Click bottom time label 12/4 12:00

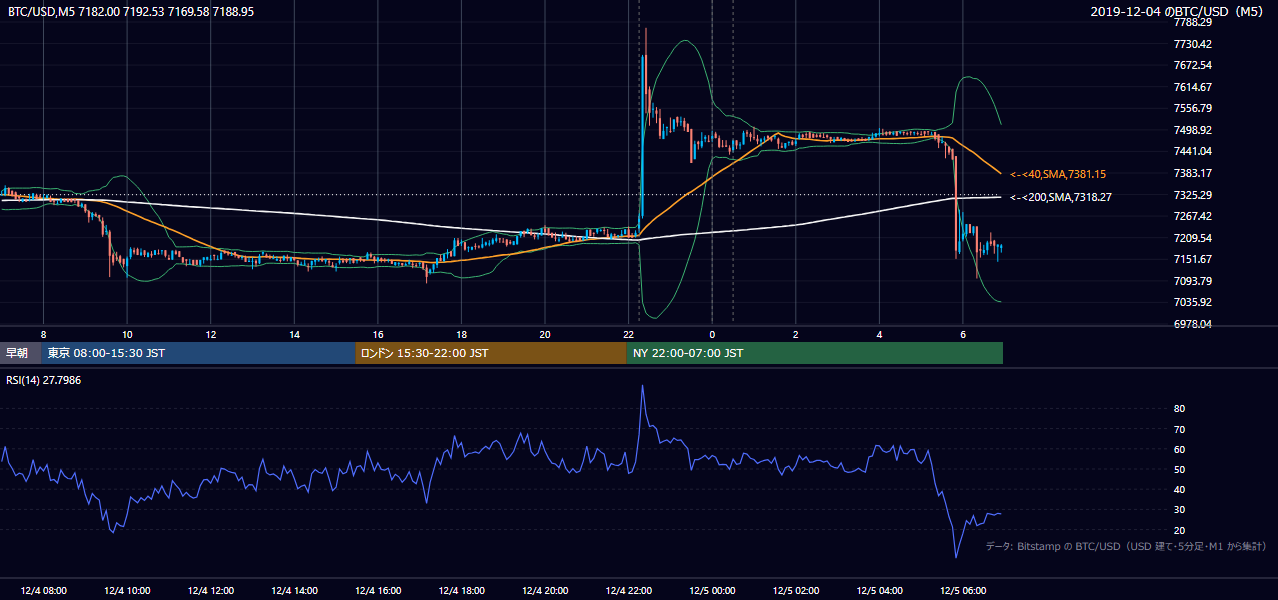(210, 591)
